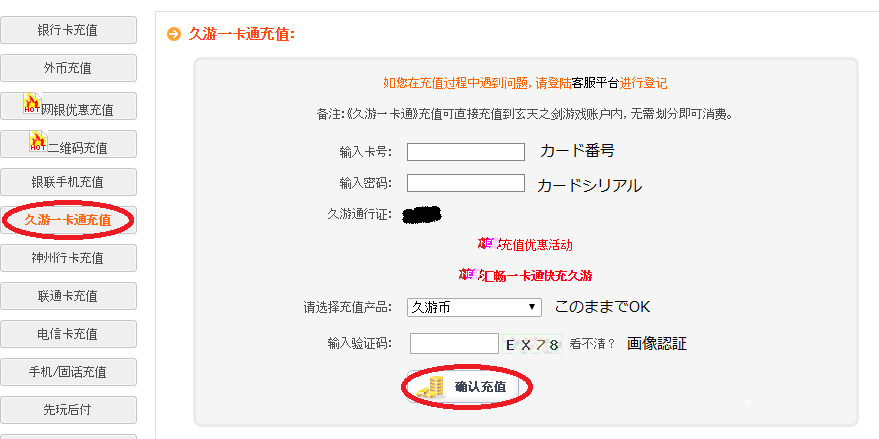Click the HOT flame icon on 网银优惠充值

click(31, 104)
